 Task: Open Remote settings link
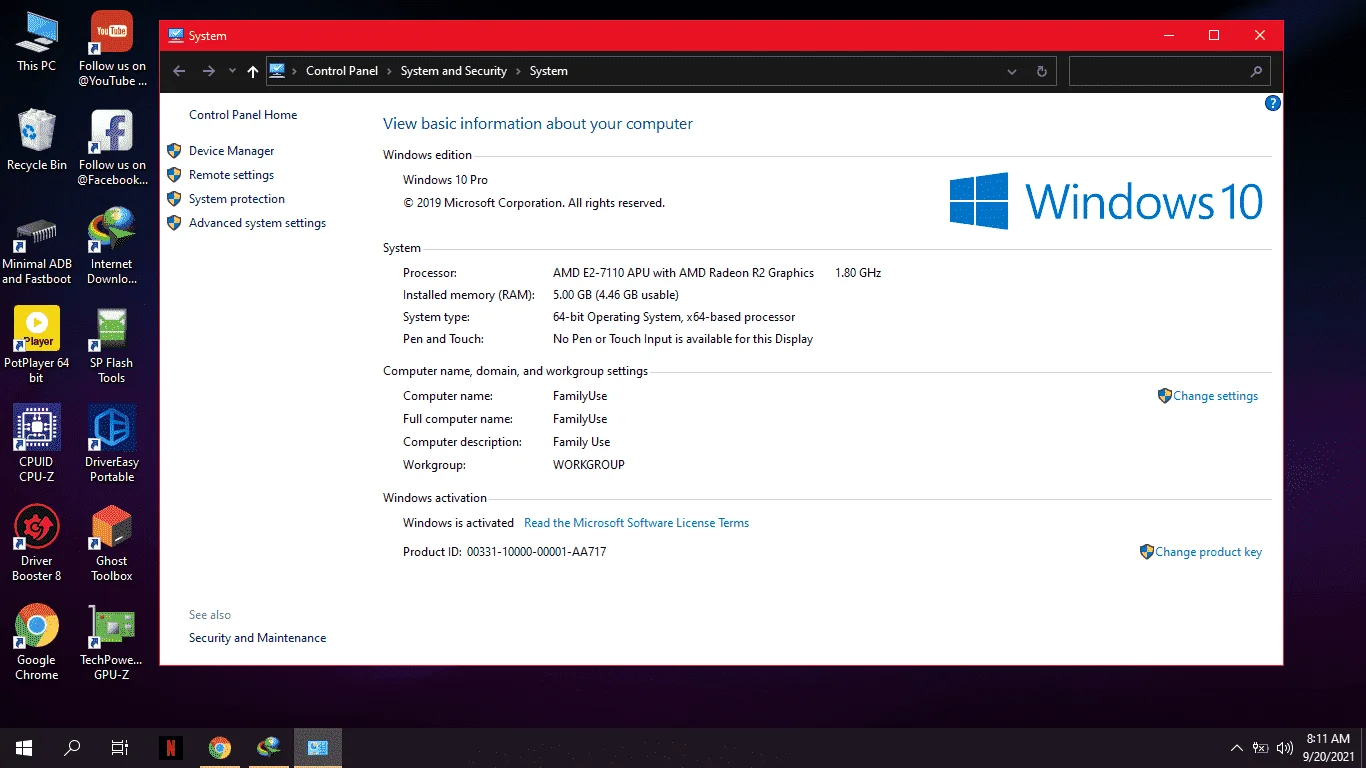click(231, 175)
